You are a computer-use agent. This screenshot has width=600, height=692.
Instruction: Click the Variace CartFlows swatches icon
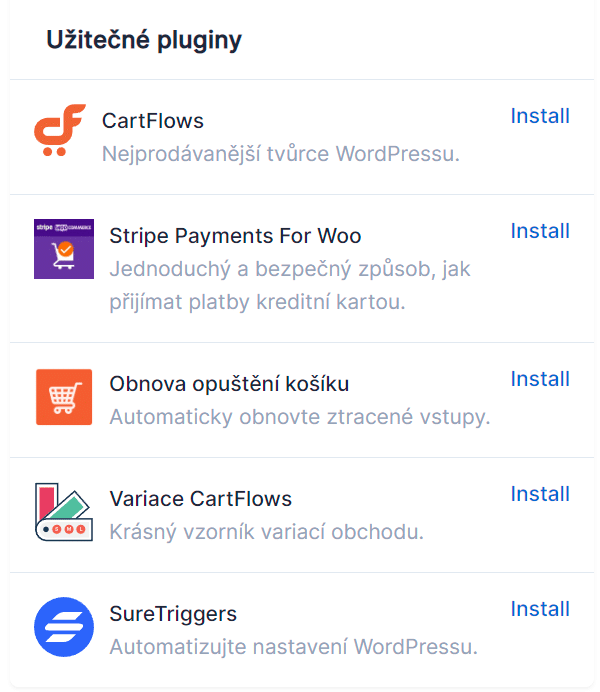click(x=64, y=512)
